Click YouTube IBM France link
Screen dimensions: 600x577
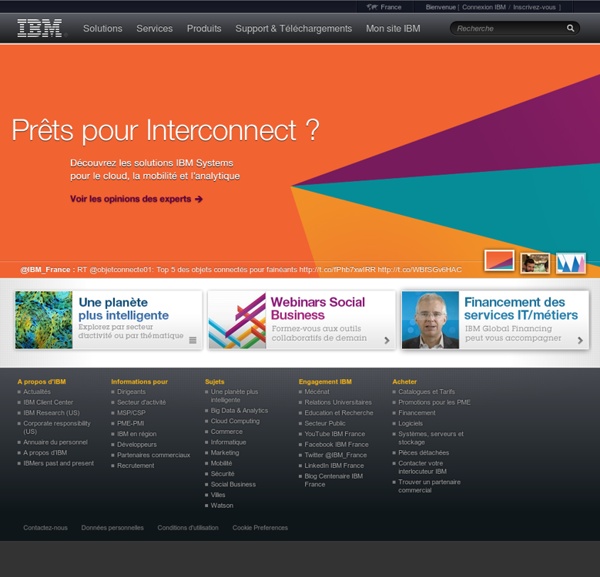point(335,434)
